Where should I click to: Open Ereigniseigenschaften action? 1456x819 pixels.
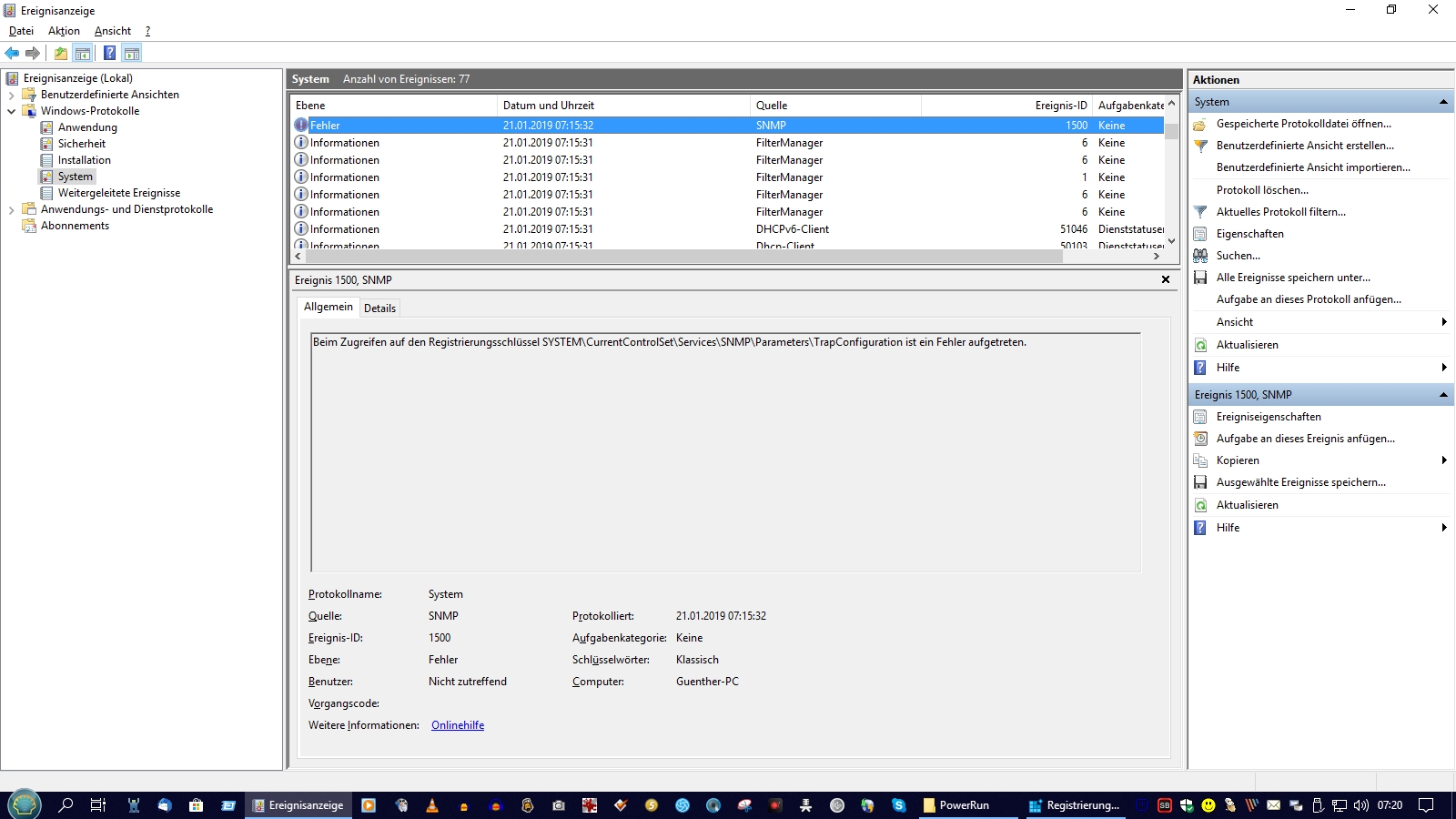click(x=1269, y=417)
